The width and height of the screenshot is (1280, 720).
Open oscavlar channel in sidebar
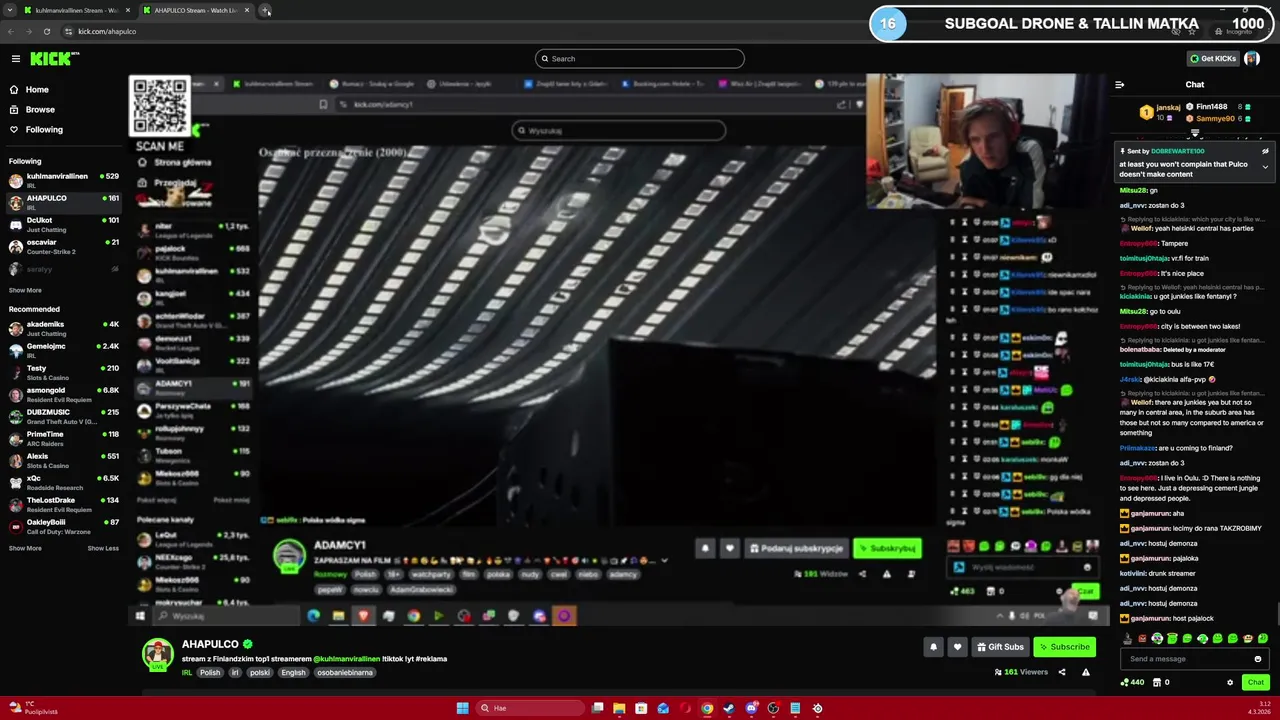pyautogui.click(x=63, y=247)
